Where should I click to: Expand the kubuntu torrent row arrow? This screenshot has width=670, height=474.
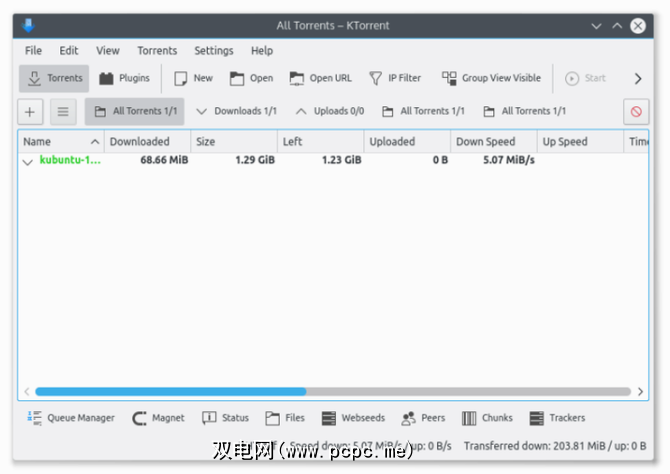click(x=28, y=162)
